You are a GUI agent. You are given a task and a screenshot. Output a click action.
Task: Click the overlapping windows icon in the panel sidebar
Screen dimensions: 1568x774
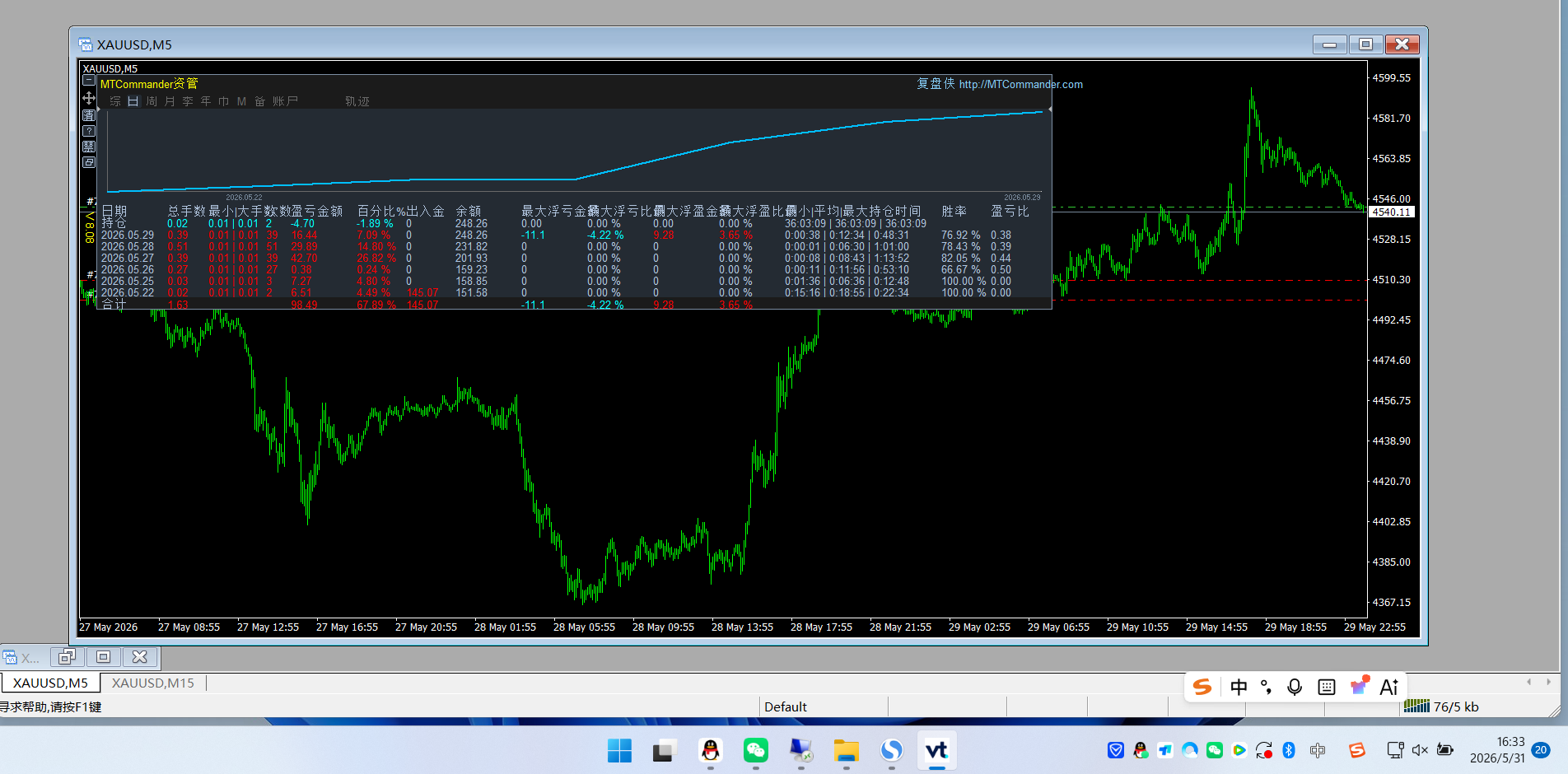(x=89, y=162)
